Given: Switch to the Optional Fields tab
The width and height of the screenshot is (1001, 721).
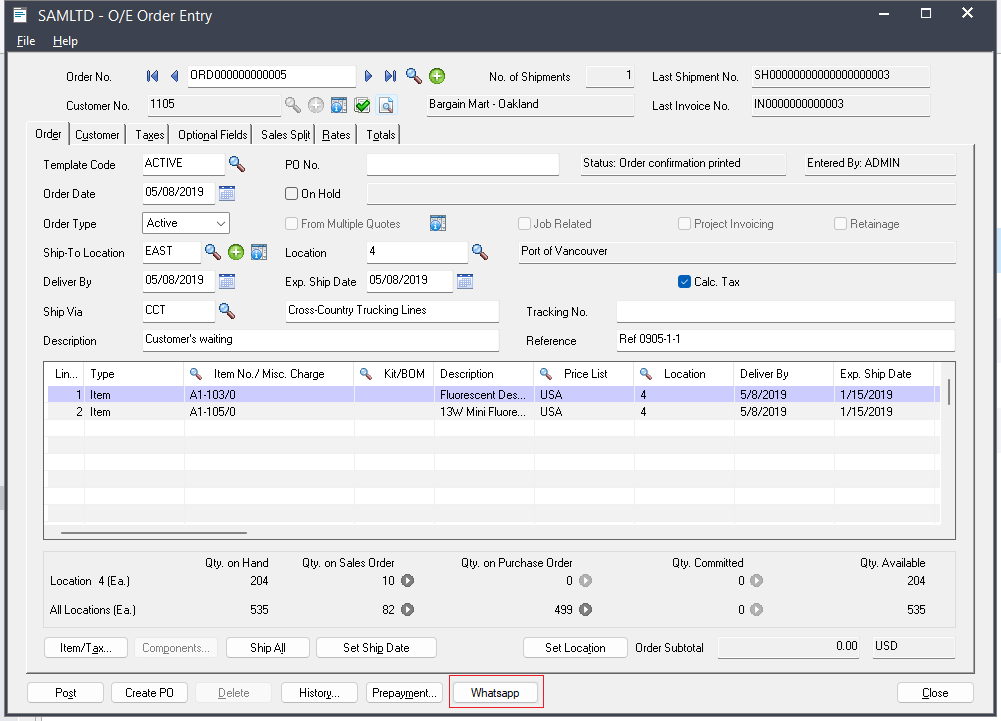Looking at the screenshot, I should [212, 135].
